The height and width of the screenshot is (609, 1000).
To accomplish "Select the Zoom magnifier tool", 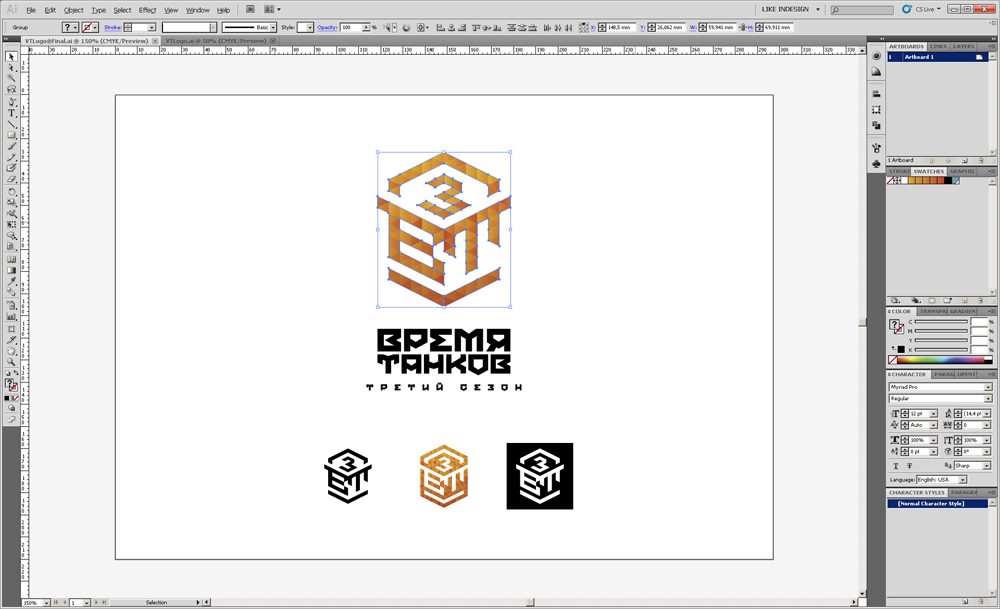I will tap(11, 362).
